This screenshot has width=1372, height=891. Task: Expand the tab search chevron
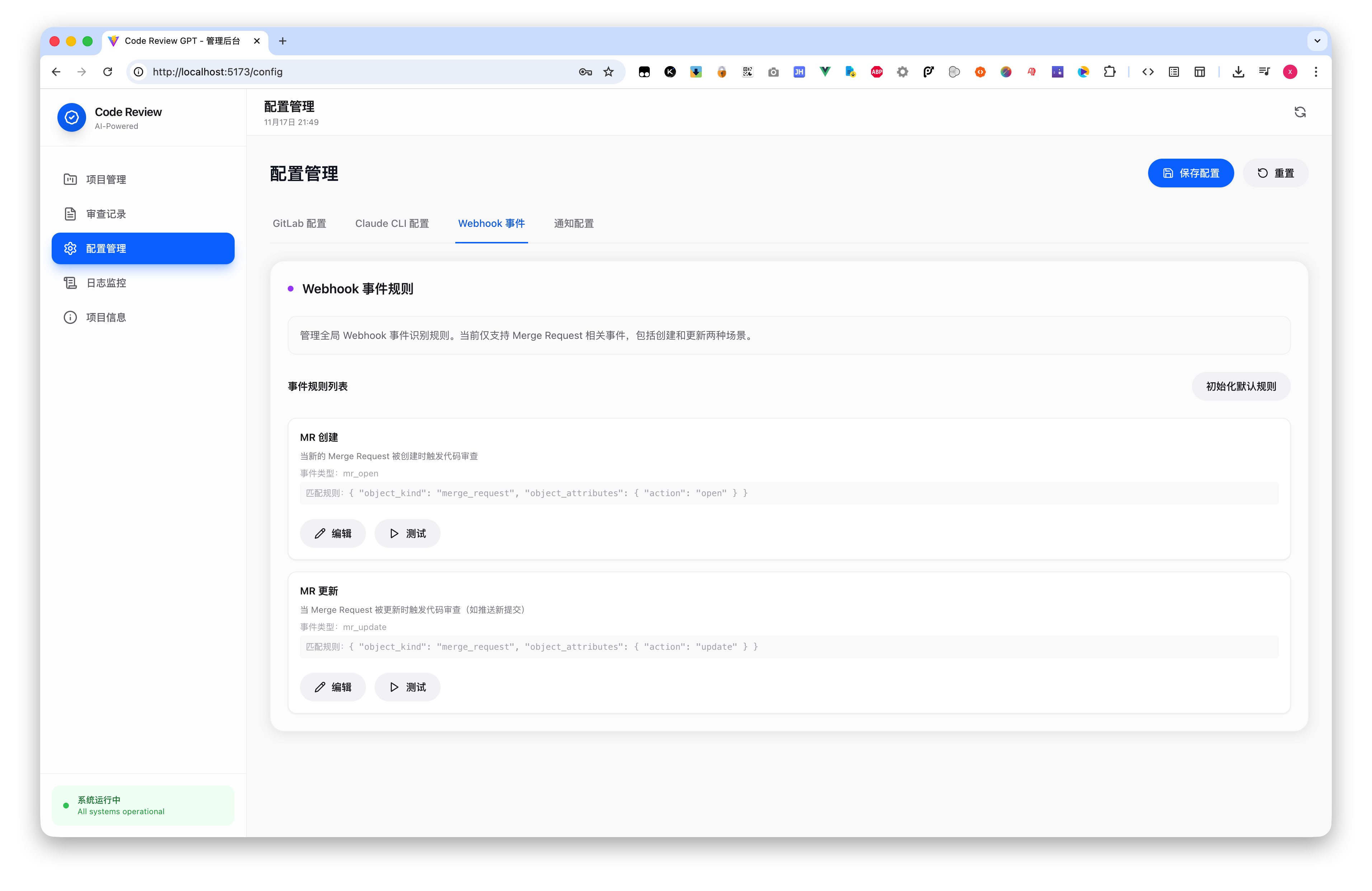[x=1317, y=41]
